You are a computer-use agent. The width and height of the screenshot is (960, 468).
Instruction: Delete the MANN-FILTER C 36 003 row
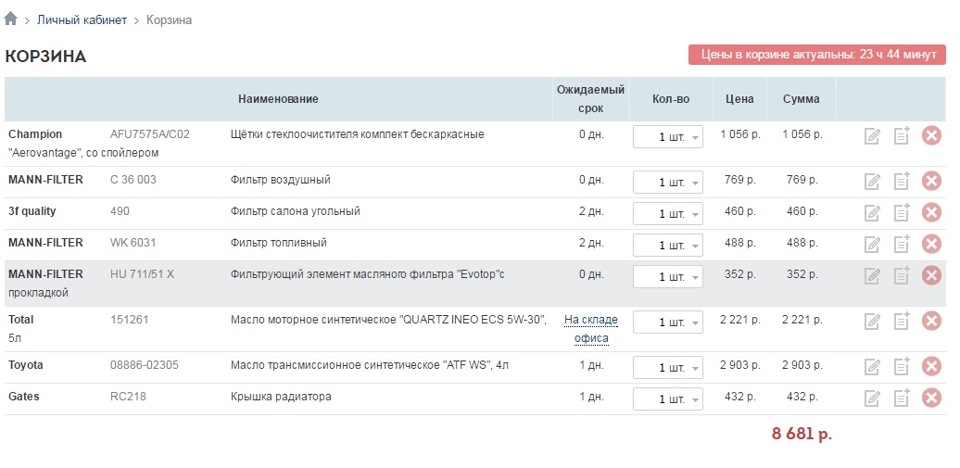pos(931,181)
